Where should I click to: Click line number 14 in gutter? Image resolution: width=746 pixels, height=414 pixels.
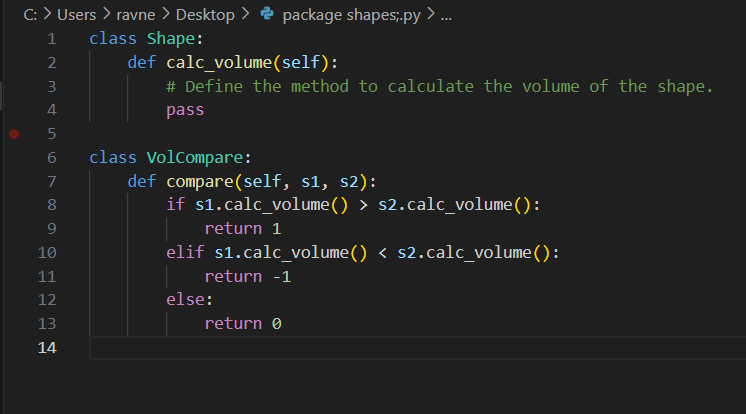[x=47, y=348]
